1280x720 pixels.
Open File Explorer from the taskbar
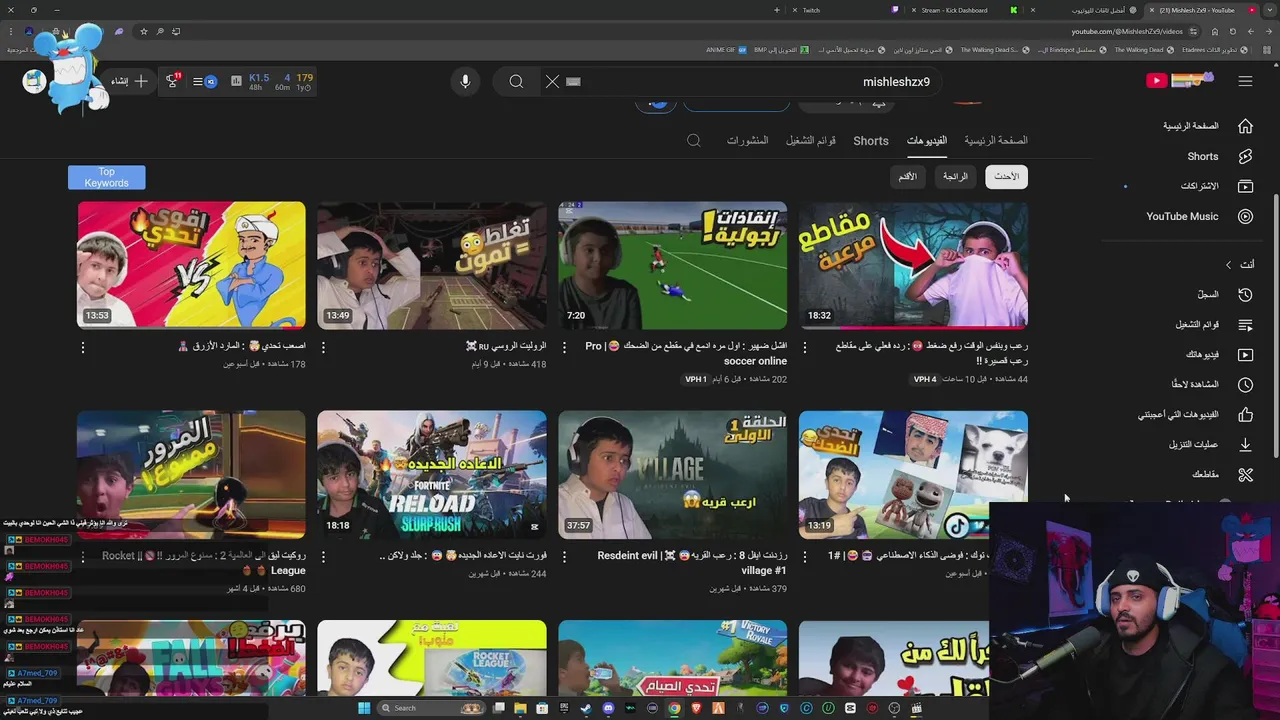[520, 708]
